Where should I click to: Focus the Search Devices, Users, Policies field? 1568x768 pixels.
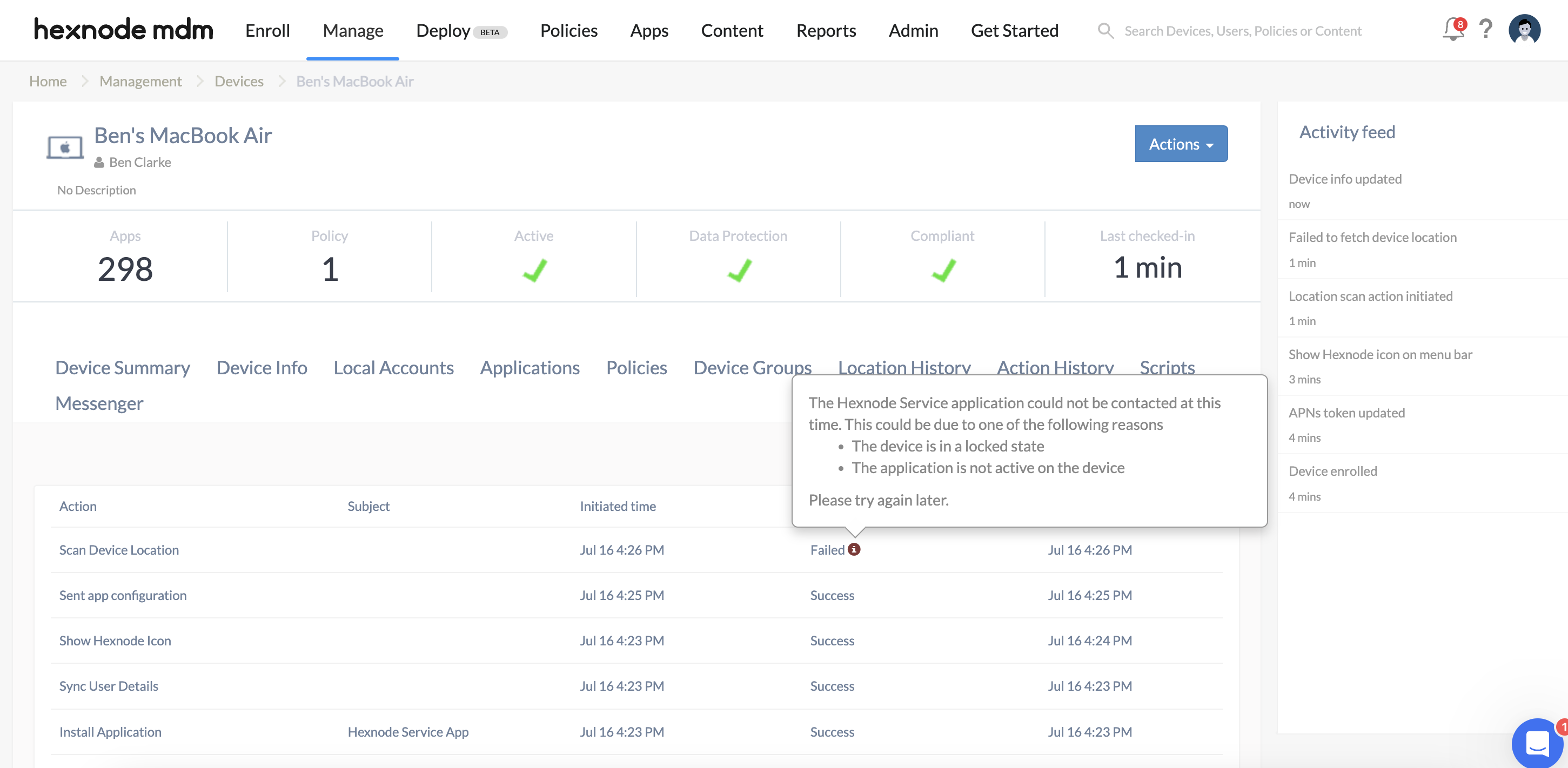pos(1242,30)
